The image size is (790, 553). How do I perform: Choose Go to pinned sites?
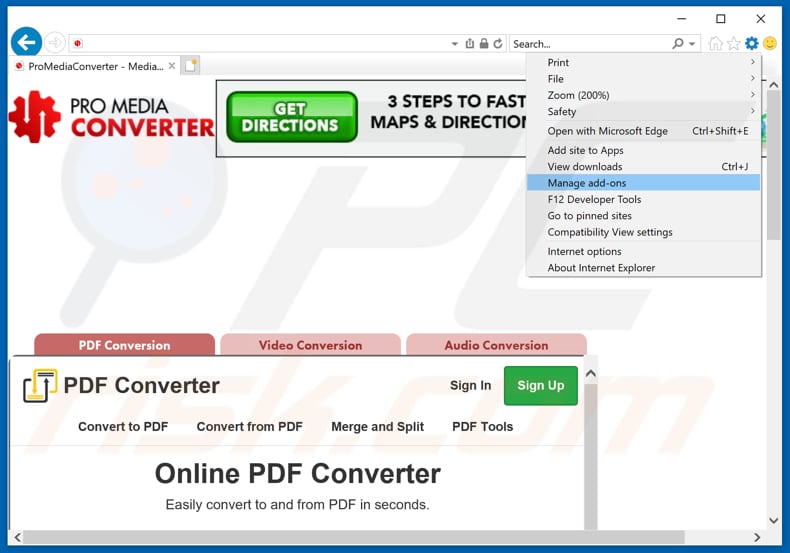pyautogui.click(x=644, y=216)
